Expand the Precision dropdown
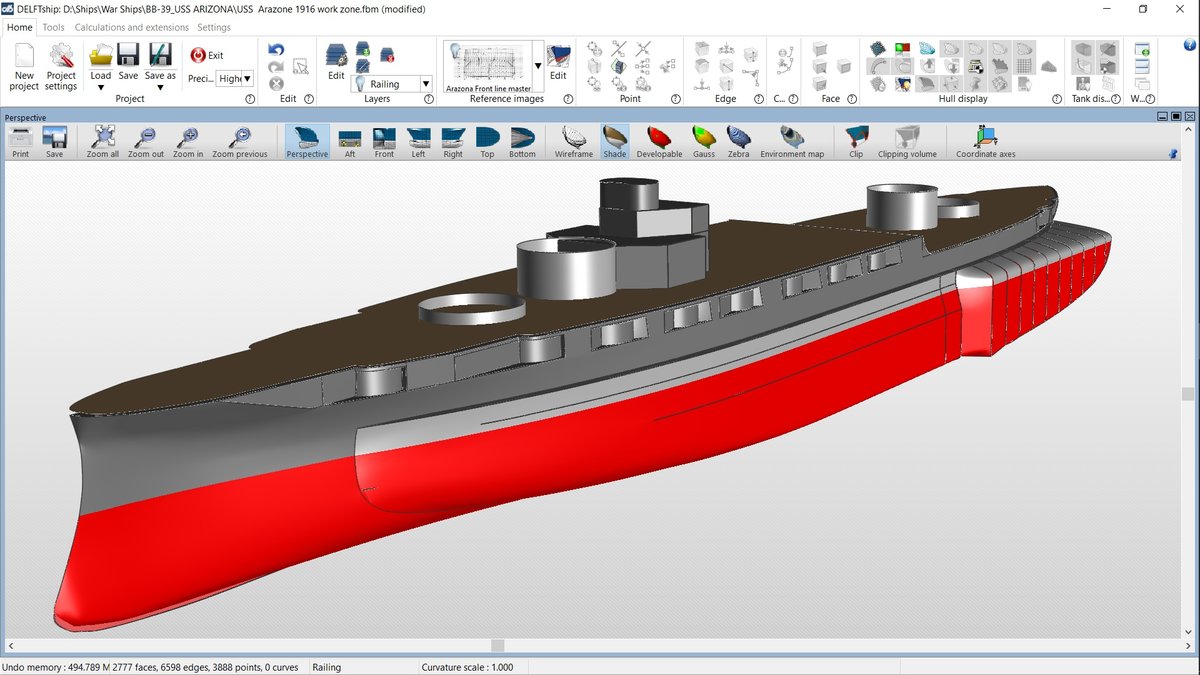This screenshot has width=1200, height=675. coord(247,78)
